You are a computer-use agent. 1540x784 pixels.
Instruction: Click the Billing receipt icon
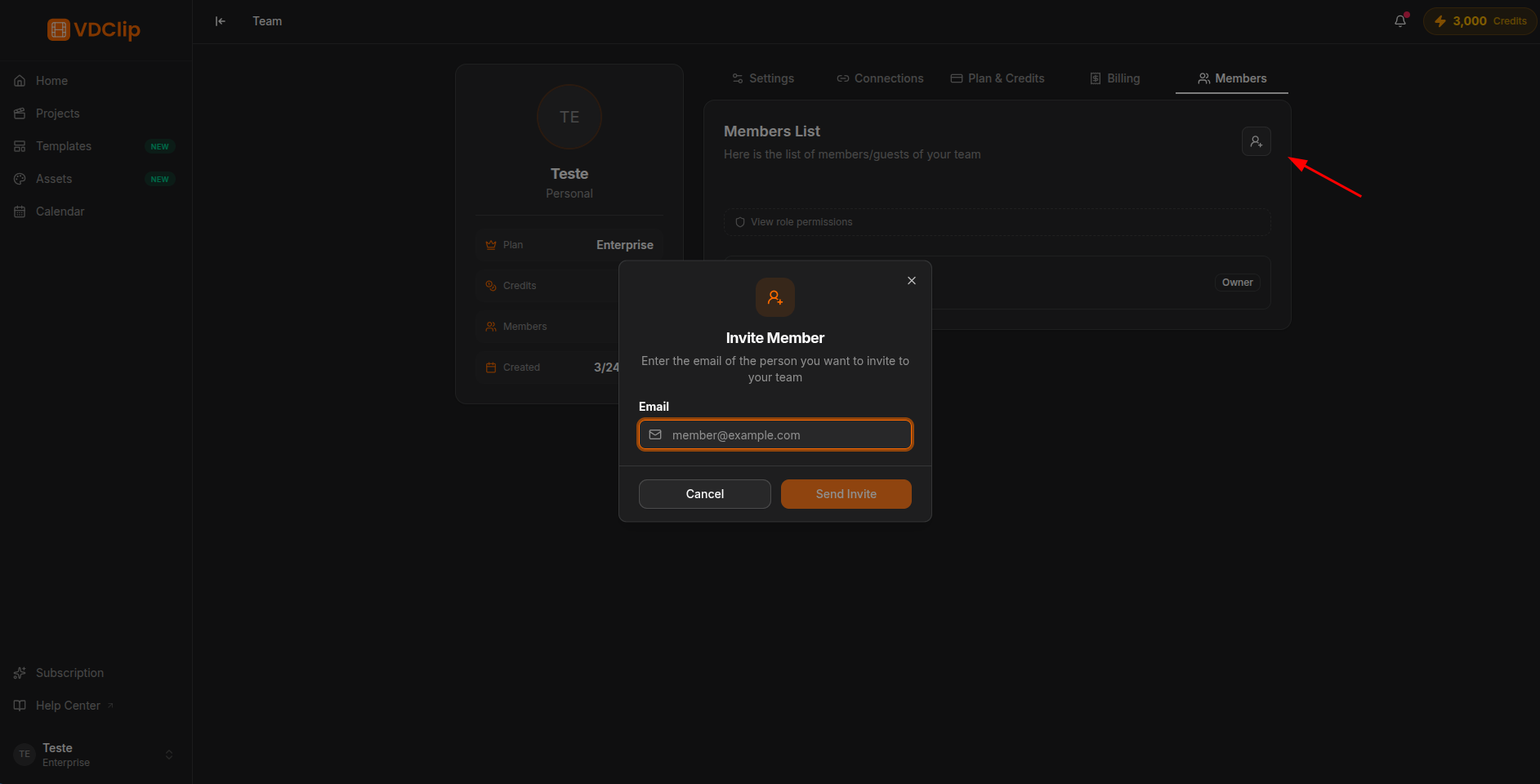[x=1096, y=78]
